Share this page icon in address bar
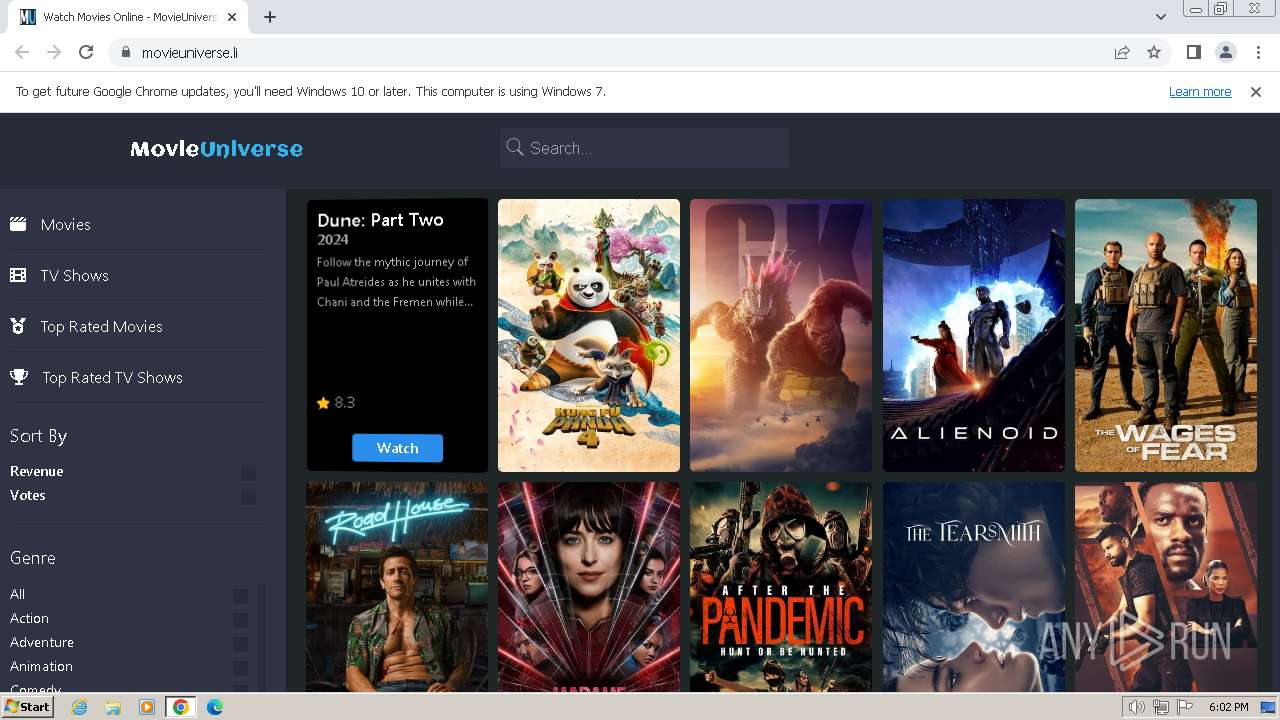Image resolution: width=1280 pixels, height=720 pixels. coord(1122,52)
